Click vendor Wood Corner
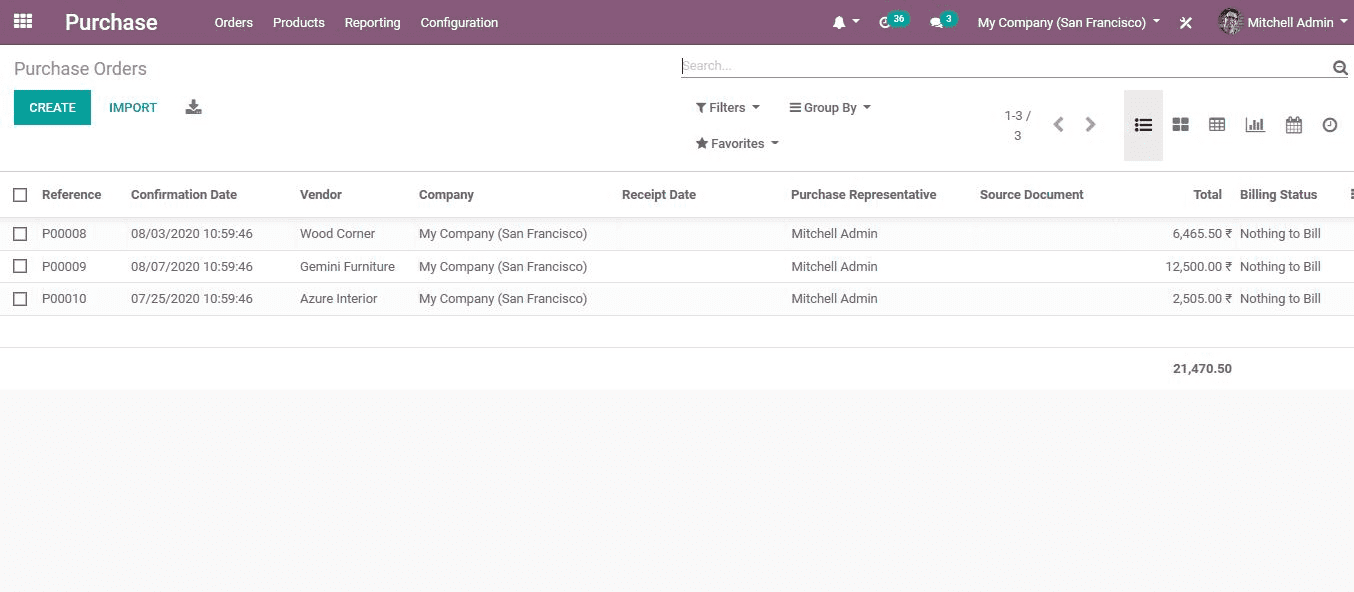 coord(337,233)
